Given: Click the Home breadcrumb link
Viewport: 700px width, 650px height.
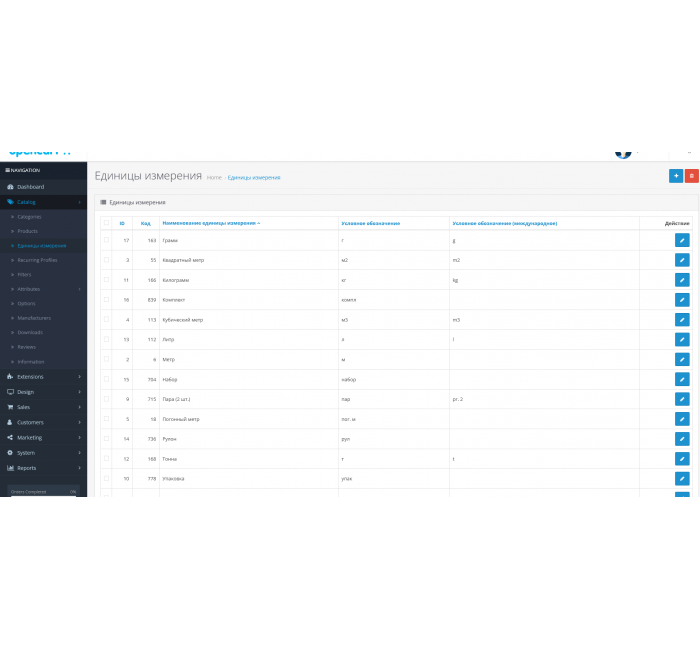Looking at the screenshot, I should click(214, 178).
